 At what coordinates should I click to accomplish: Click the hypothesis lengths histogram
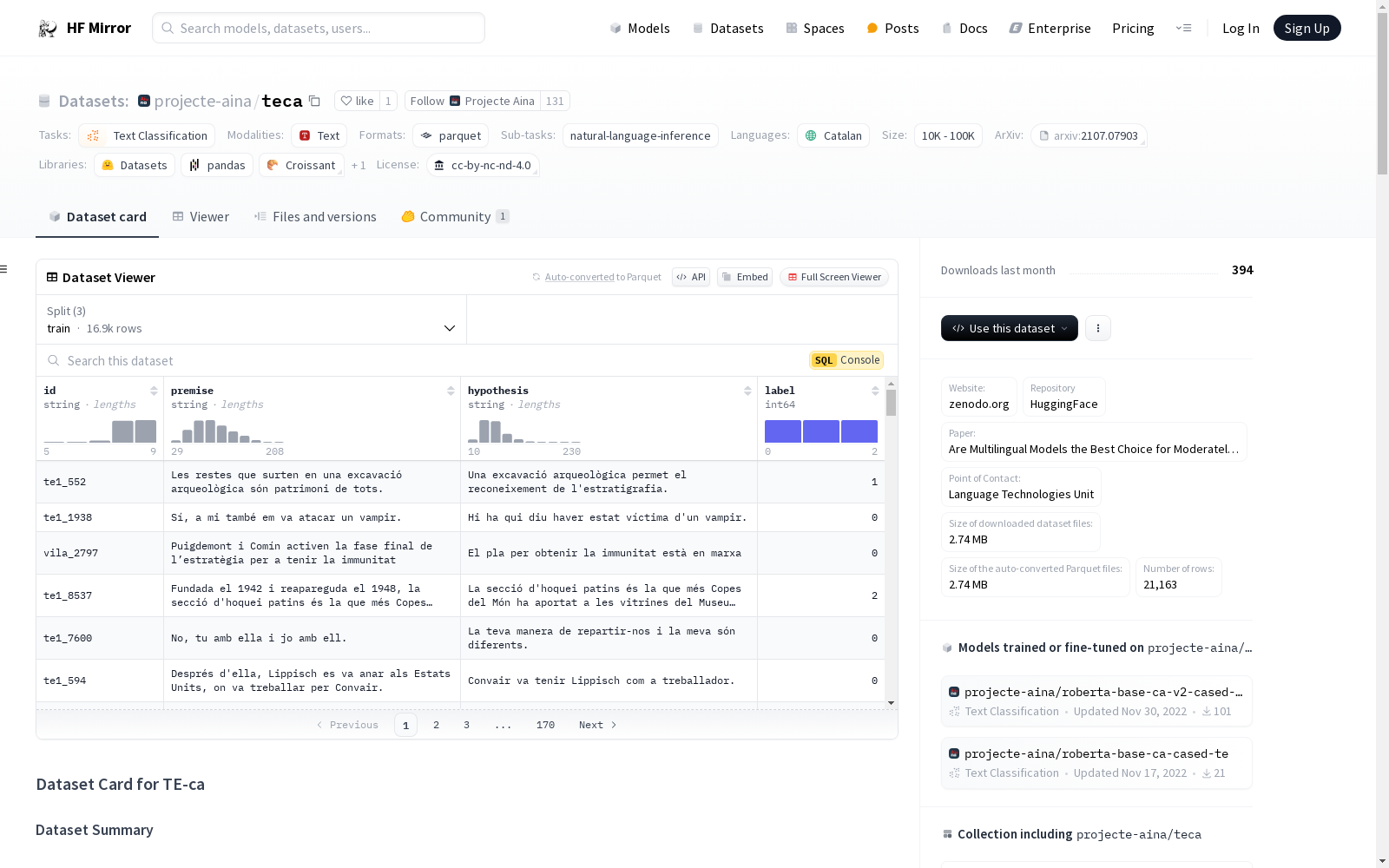click(x=524, y=431)
